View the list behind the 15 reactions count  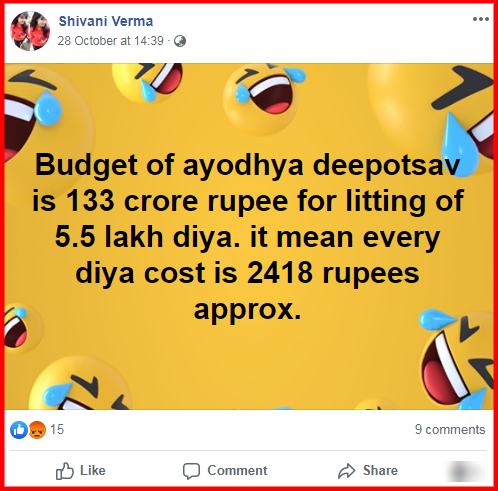click(57, 429)
